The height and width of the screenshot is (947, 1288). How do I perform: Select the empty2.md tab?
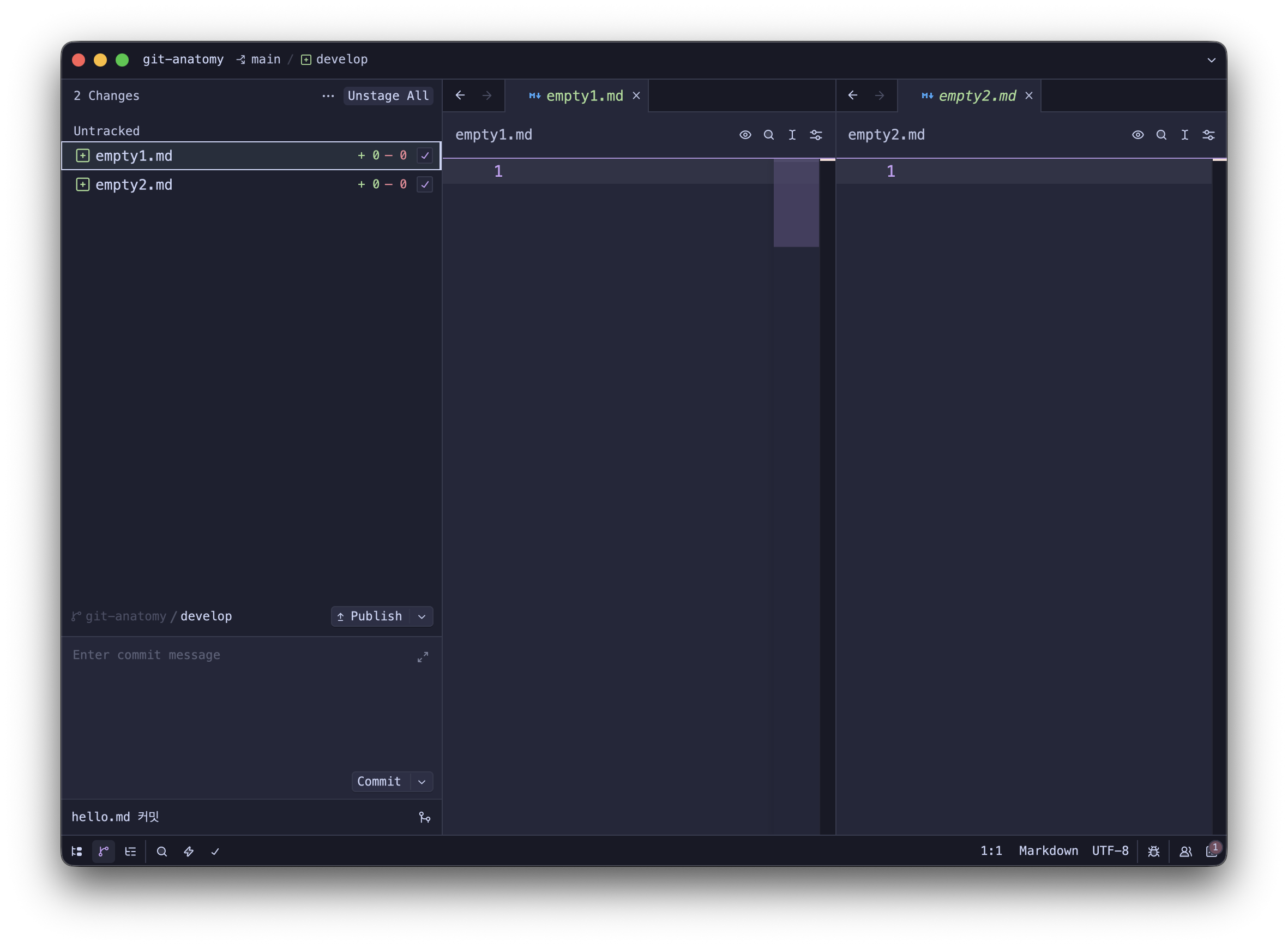point(977,95)
